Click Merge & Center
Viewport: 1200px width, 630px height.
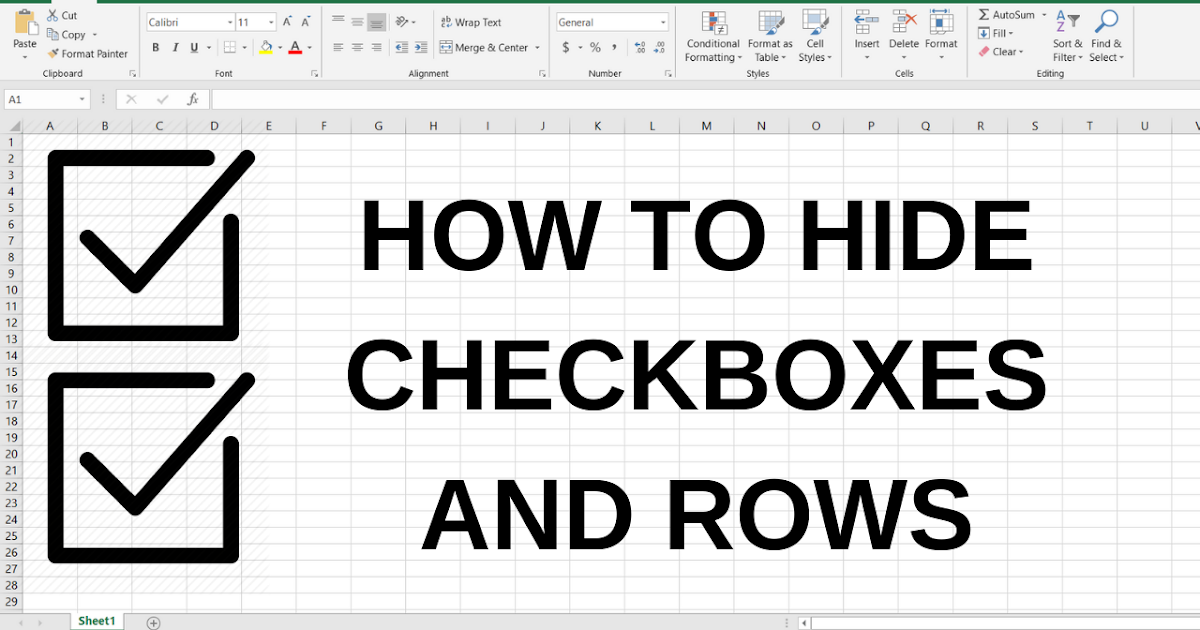[x=482, y=46]
